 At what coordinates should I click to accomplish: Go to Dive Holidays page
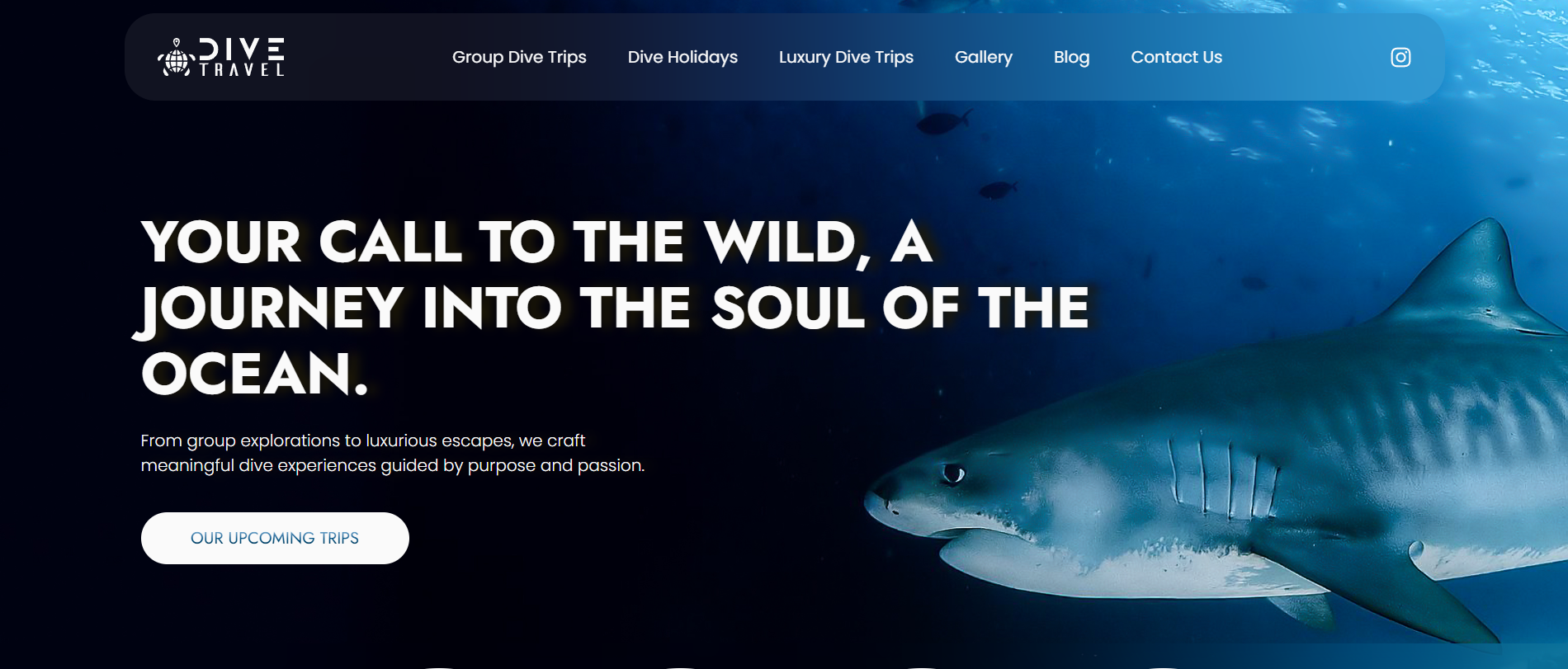click(x=682, y=57)
